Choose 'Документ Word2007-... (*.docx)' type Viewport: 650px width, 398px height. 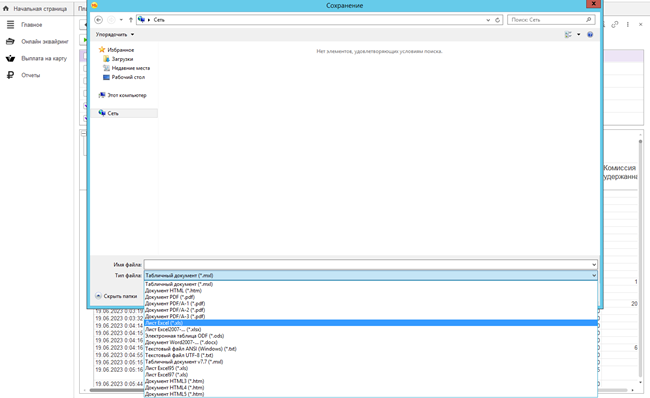pyautogui.click(x=371, y=342)
